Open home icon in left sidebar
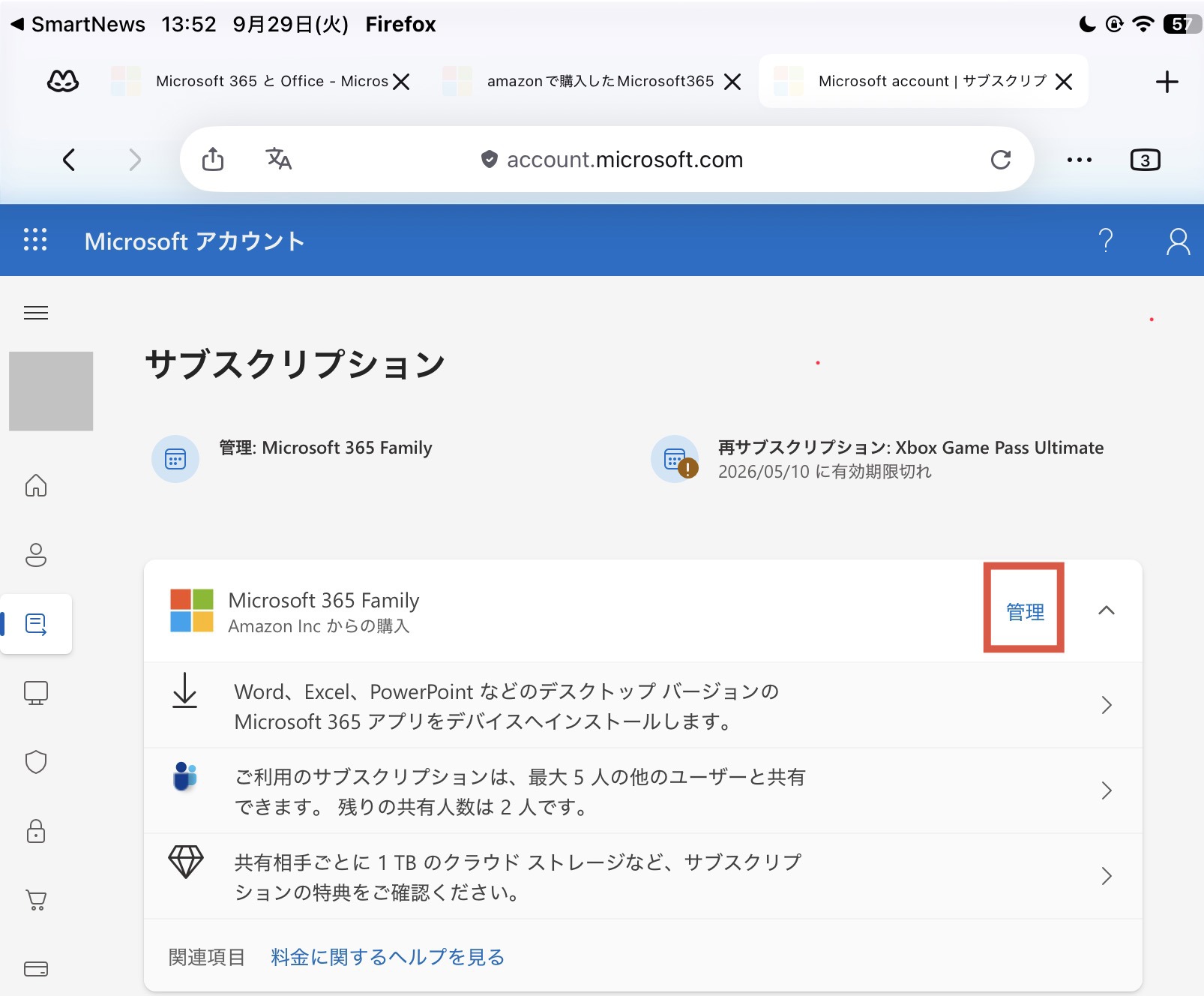1204x996 pixels. [x=36, y=485]
